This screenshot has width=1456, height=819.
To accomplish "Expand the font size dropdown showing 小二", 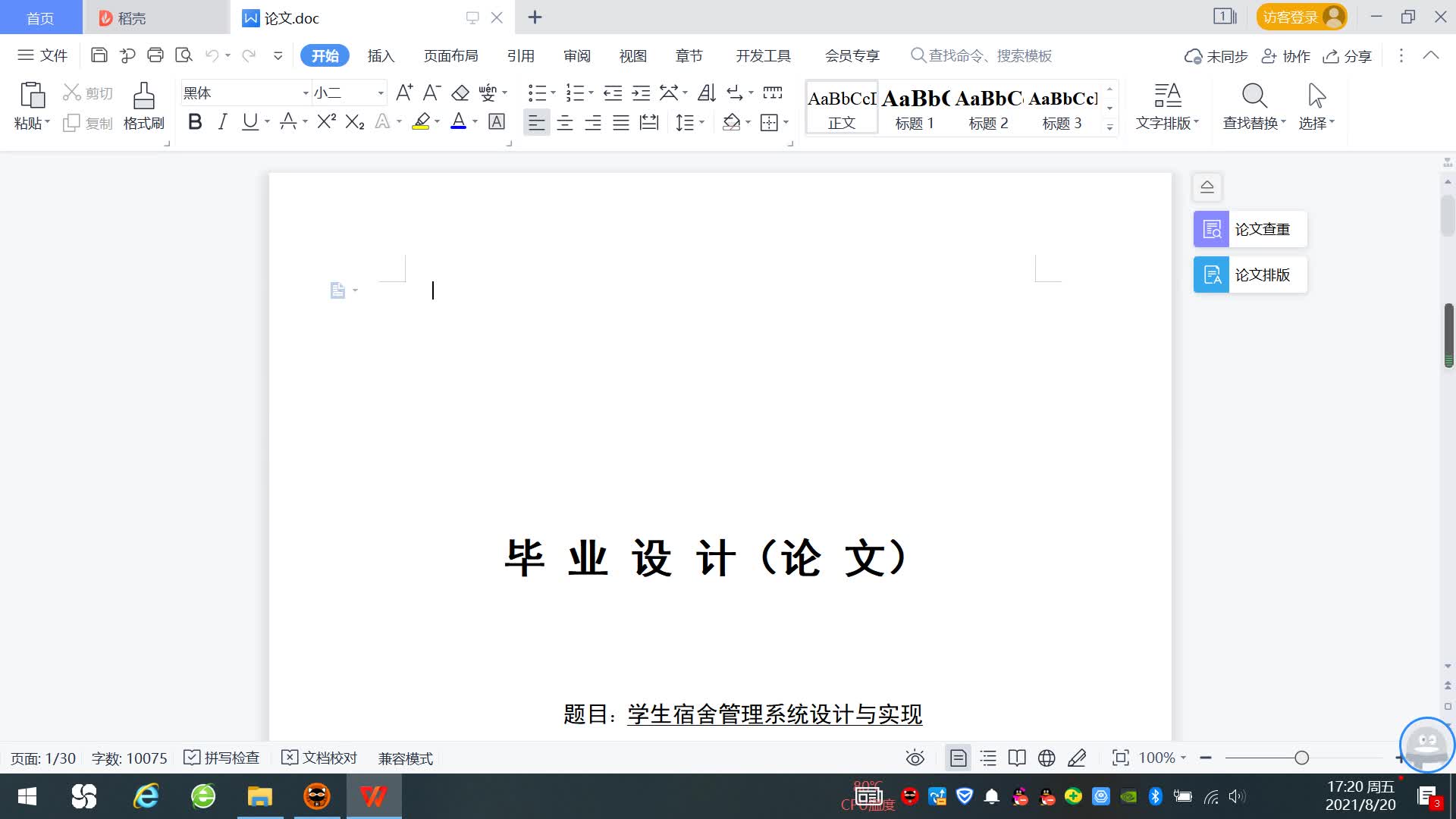I will tap(380, 93).
